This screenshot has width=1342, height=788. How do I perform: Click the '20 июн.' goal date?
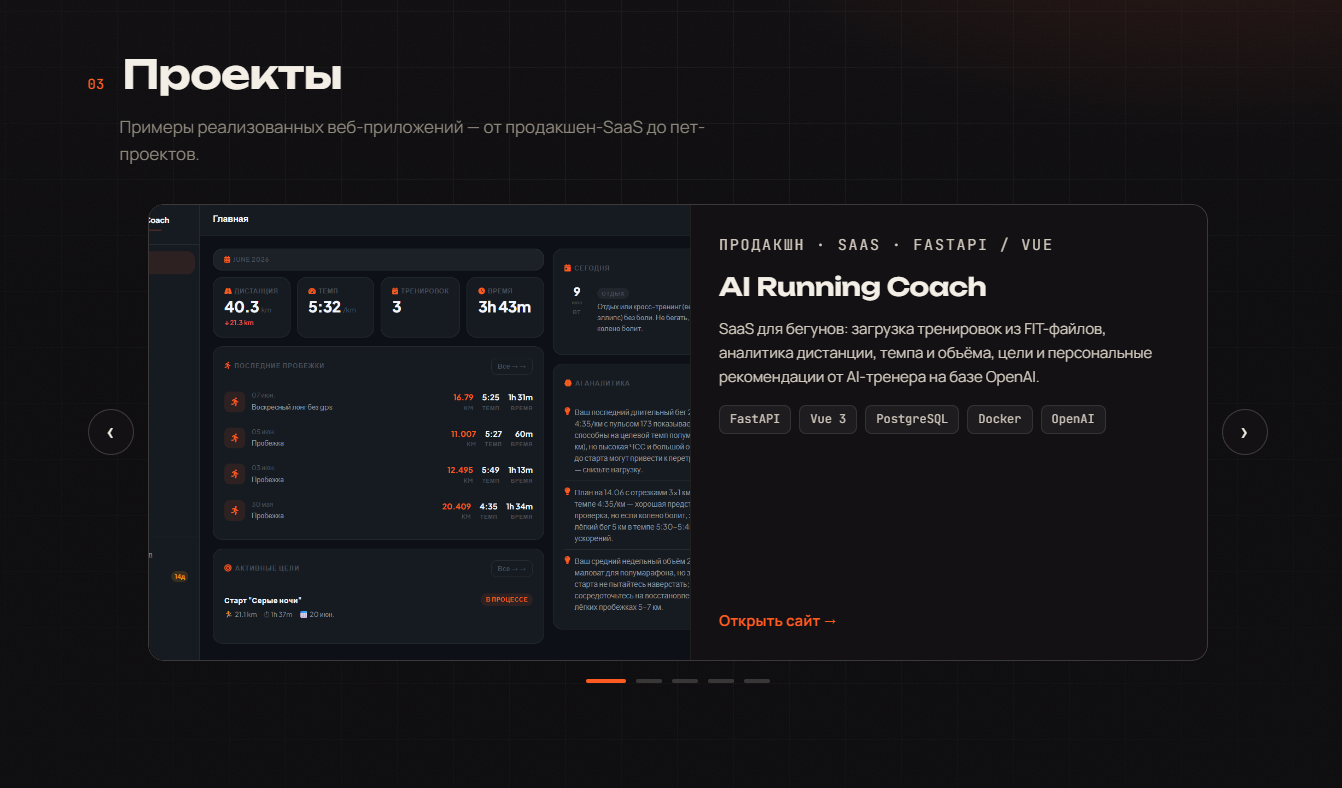(x=317, y=614)
